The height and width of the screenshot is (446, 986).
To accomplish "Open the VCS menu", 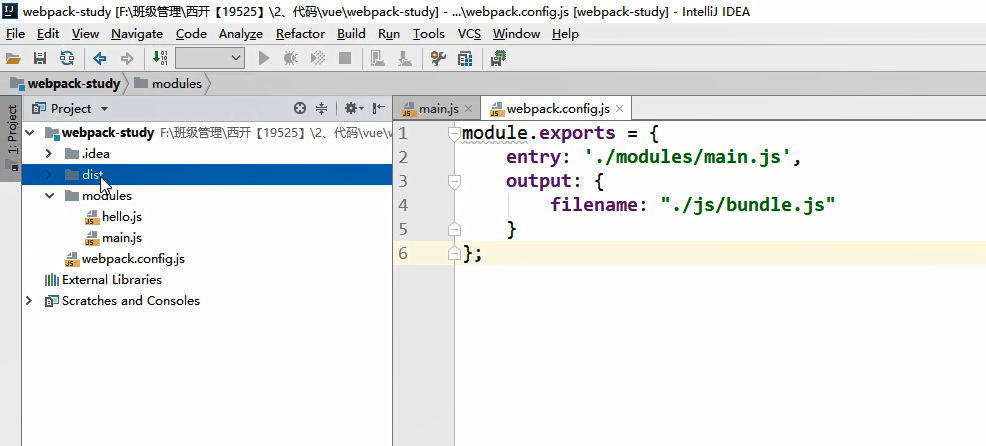I will pos(469,34).
